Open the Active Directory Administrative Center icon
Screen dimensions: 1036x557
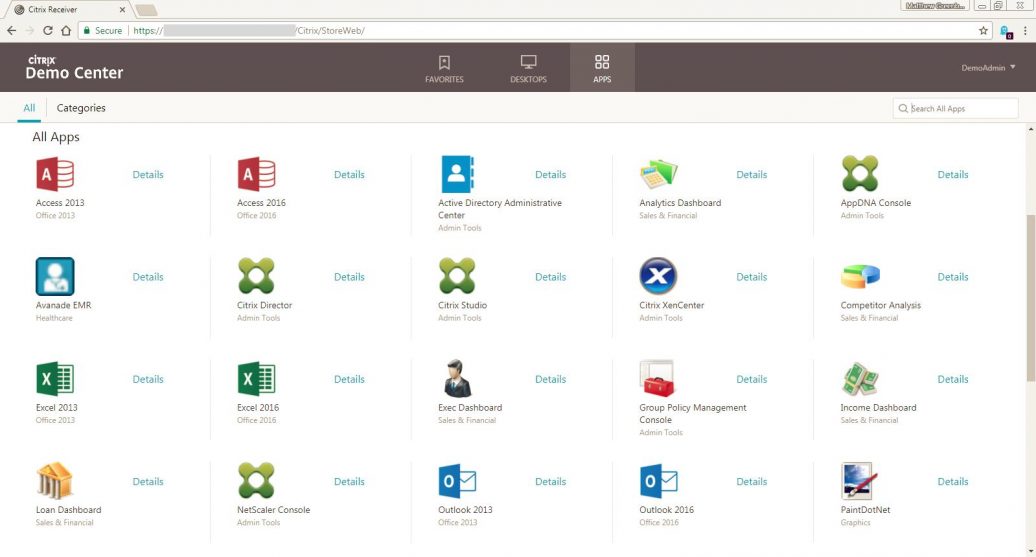point(458,175)
